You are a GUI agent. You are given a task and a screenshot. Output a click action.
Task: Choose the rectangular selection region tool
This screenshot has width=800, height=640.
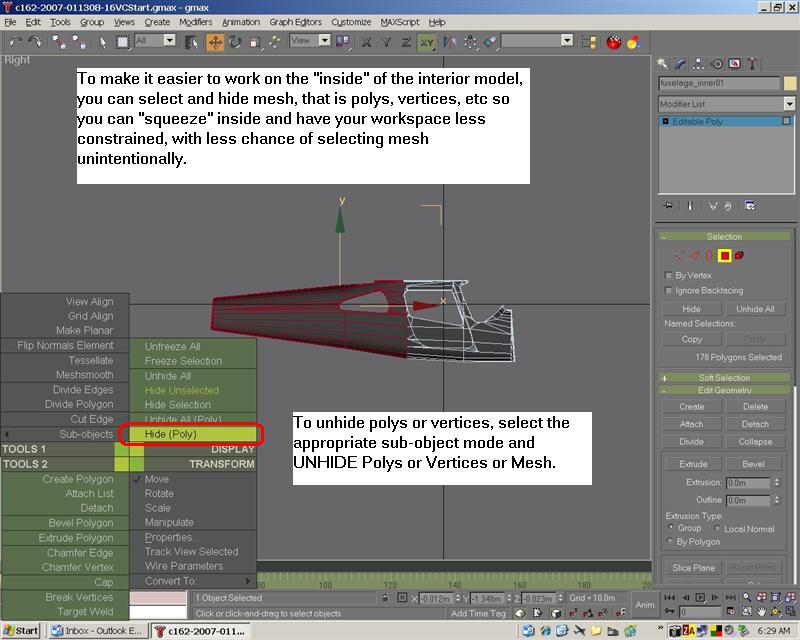[x=122, y=42]
